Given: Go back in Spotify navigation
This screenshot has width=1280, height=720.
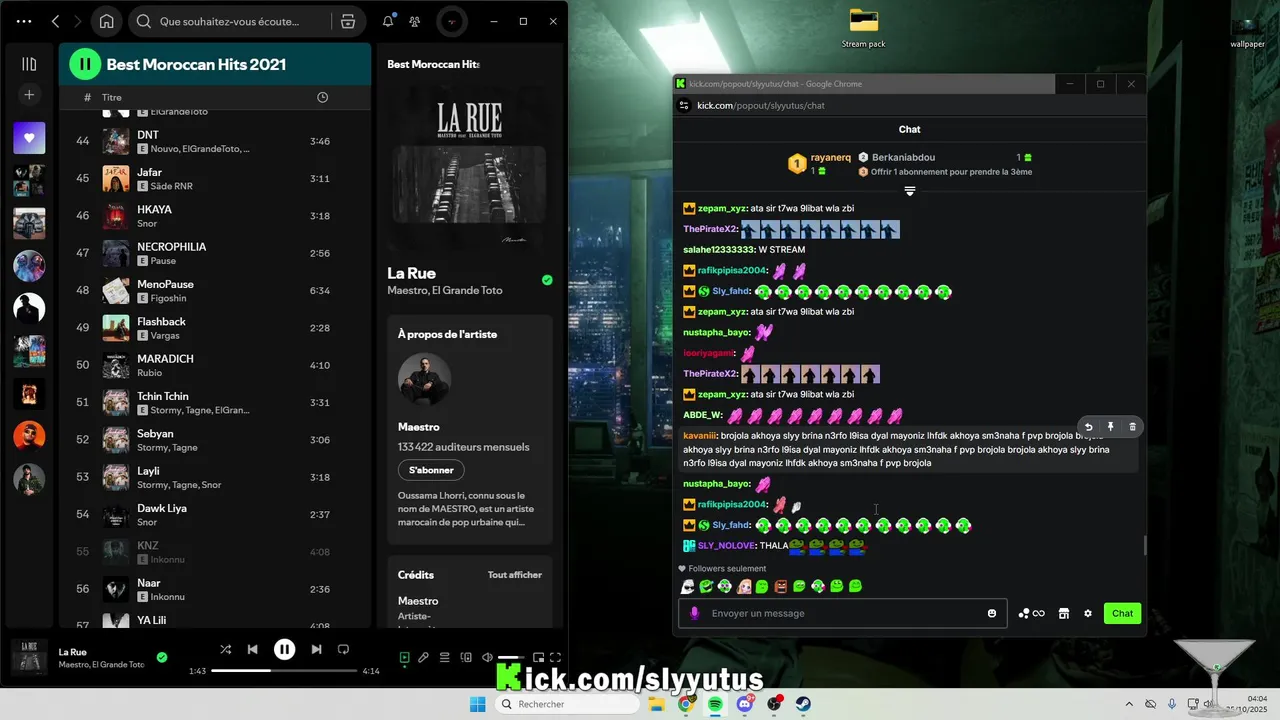Looking at the screenshot, I should coord(56,21).
